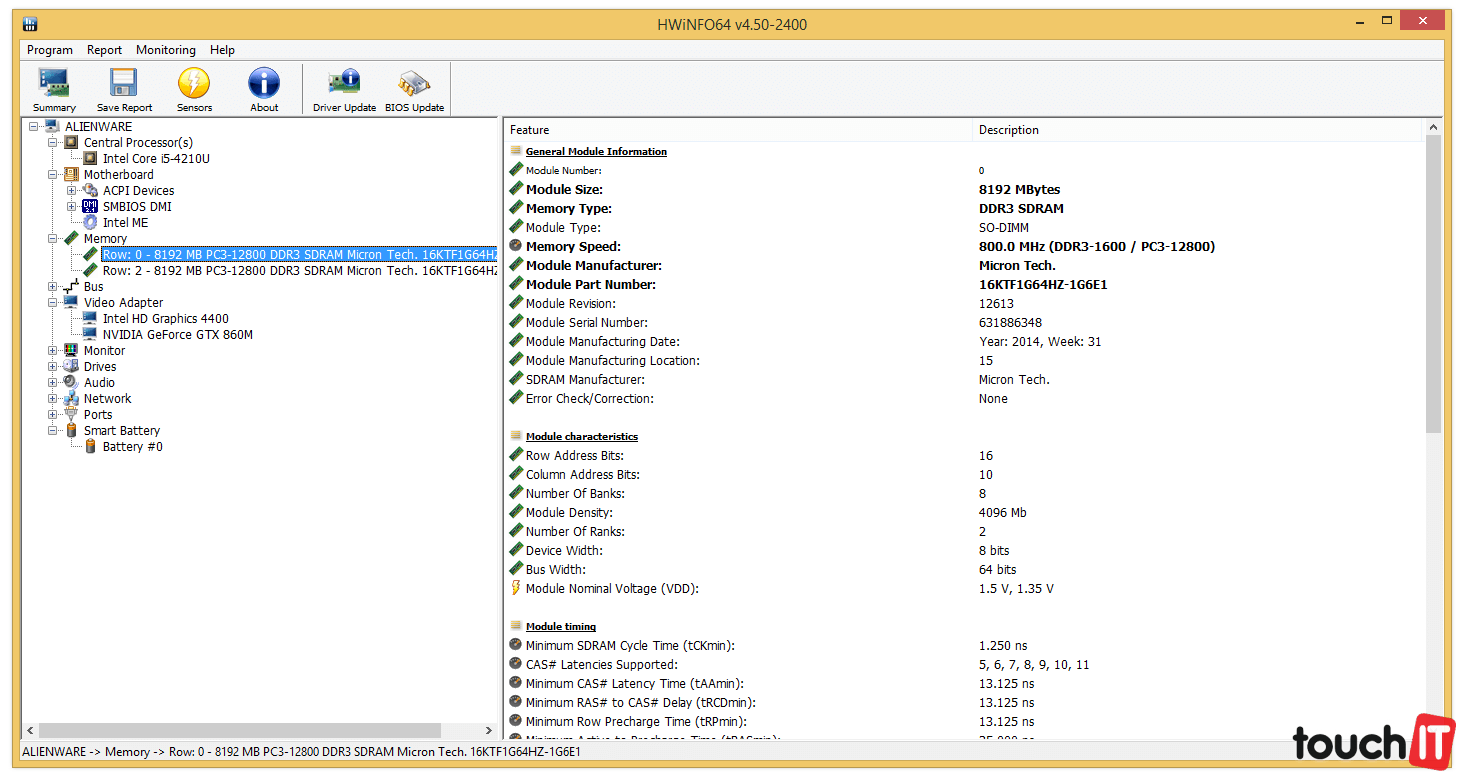The height and width of the screenshot is (781, 1466).
Task: Expand the Drives tree node
Action: (53, 367)
